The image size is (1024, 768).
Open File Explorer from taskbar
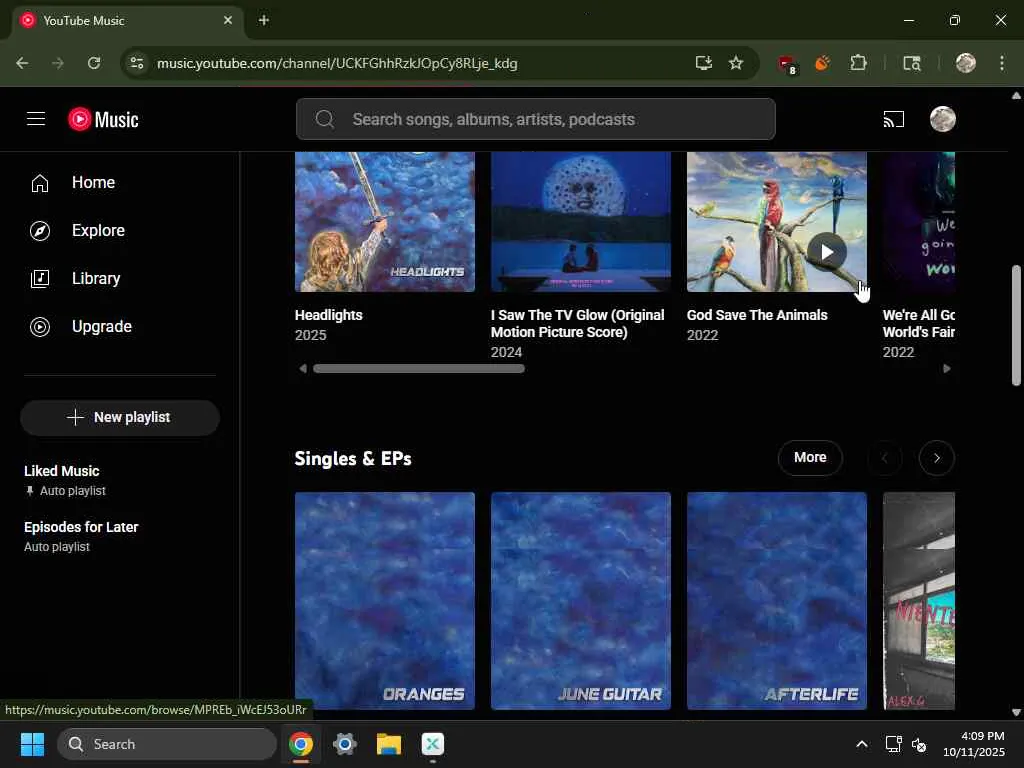pos(389,744)
